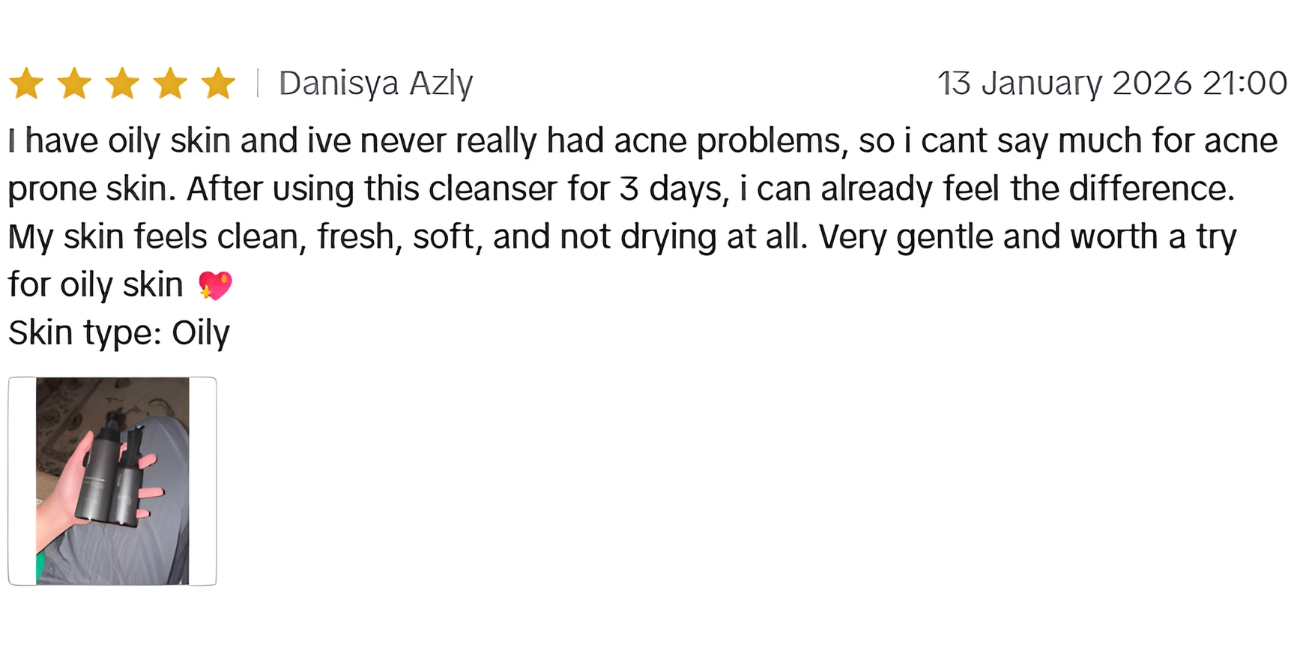Click the review line starting "I have oily skin"
Image resolution: width=1300 pixels, height=650 pixels.
click(642, 141)
